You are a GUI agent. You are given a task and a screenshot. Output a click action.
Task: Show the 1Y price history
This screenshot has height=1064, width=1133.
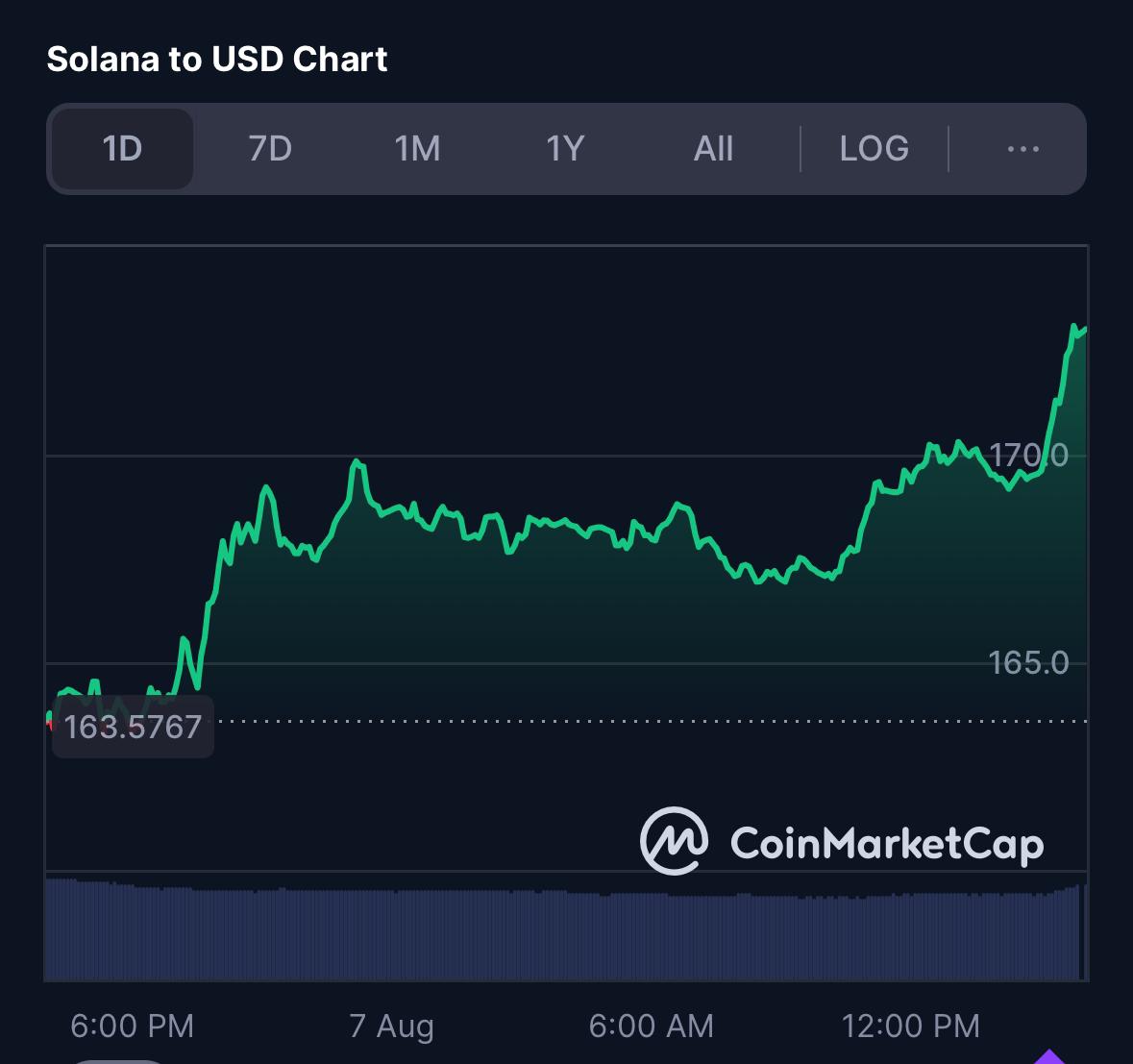click(565, 149)
